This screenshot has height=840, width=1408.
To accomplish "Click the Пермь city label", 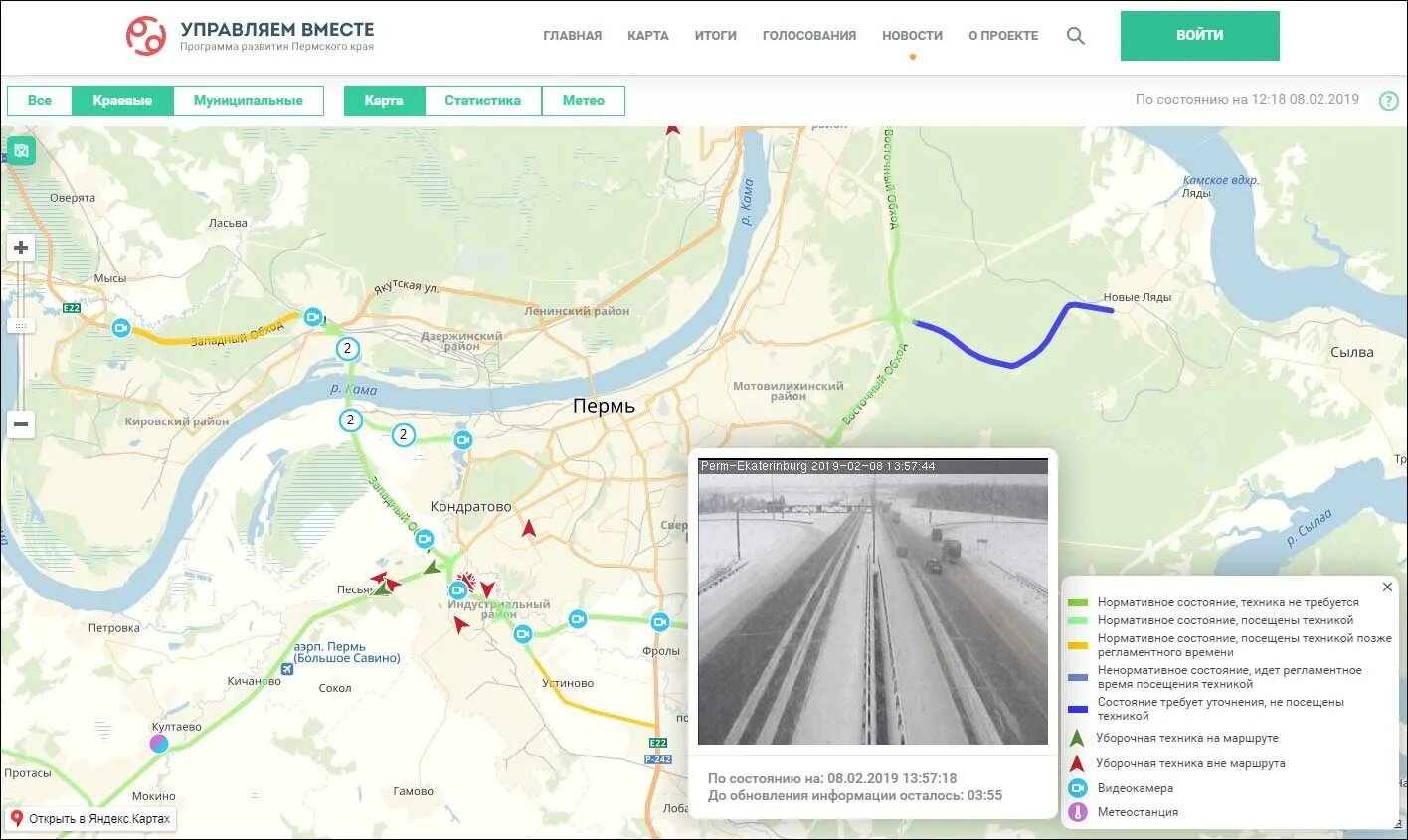I will pyautogui.click(x=604, y=406).
